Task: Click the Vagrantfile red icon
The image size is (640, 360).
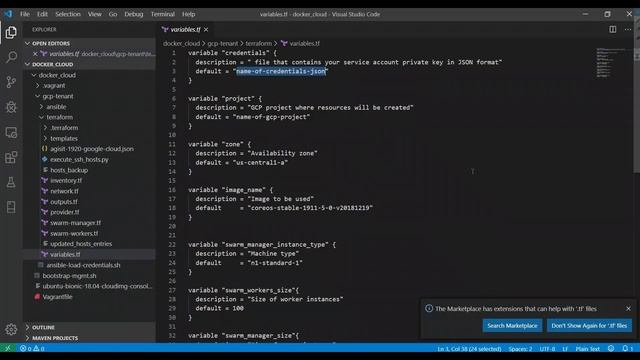Action: tap(37, 297)
